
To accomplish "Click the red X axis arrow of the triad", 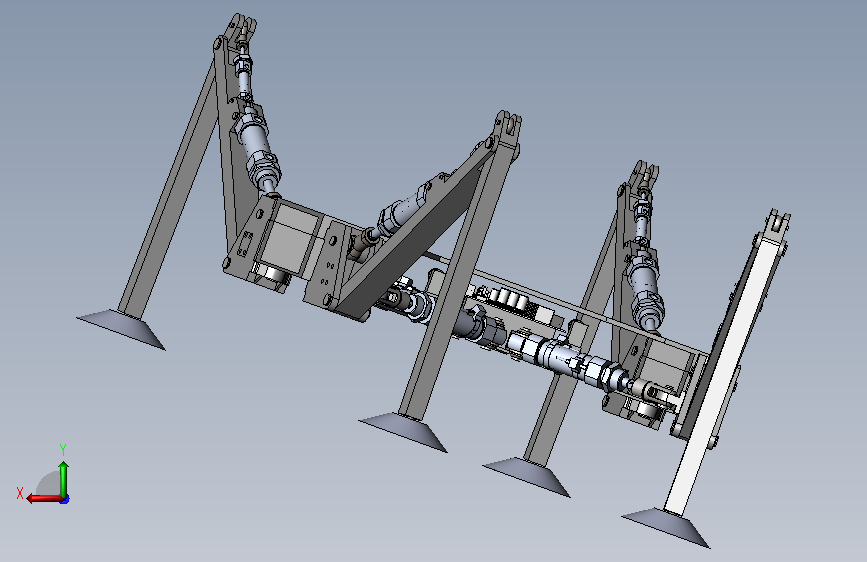I will [45, 498].
